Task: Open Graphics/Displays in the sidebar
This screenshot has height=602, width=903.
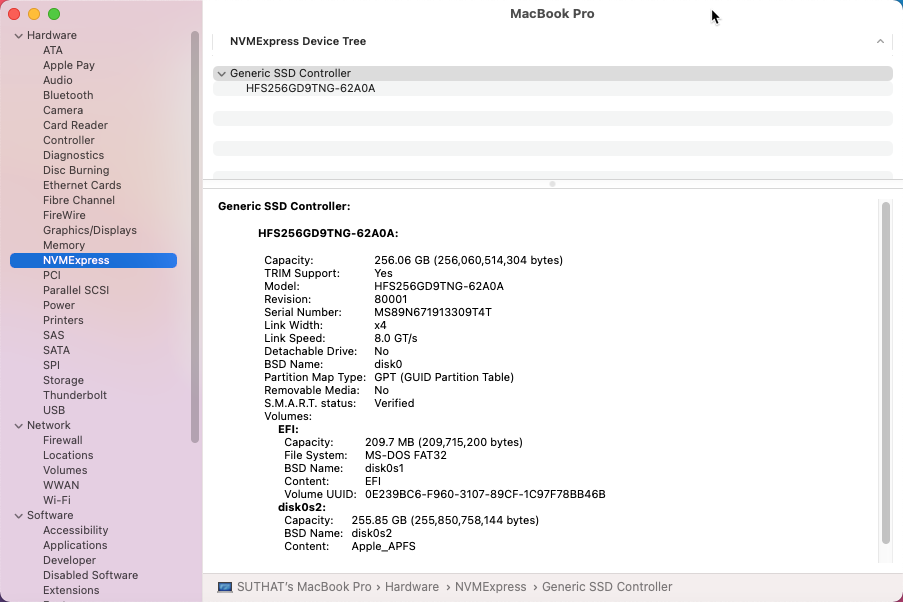Action: [x=90, y=230]
